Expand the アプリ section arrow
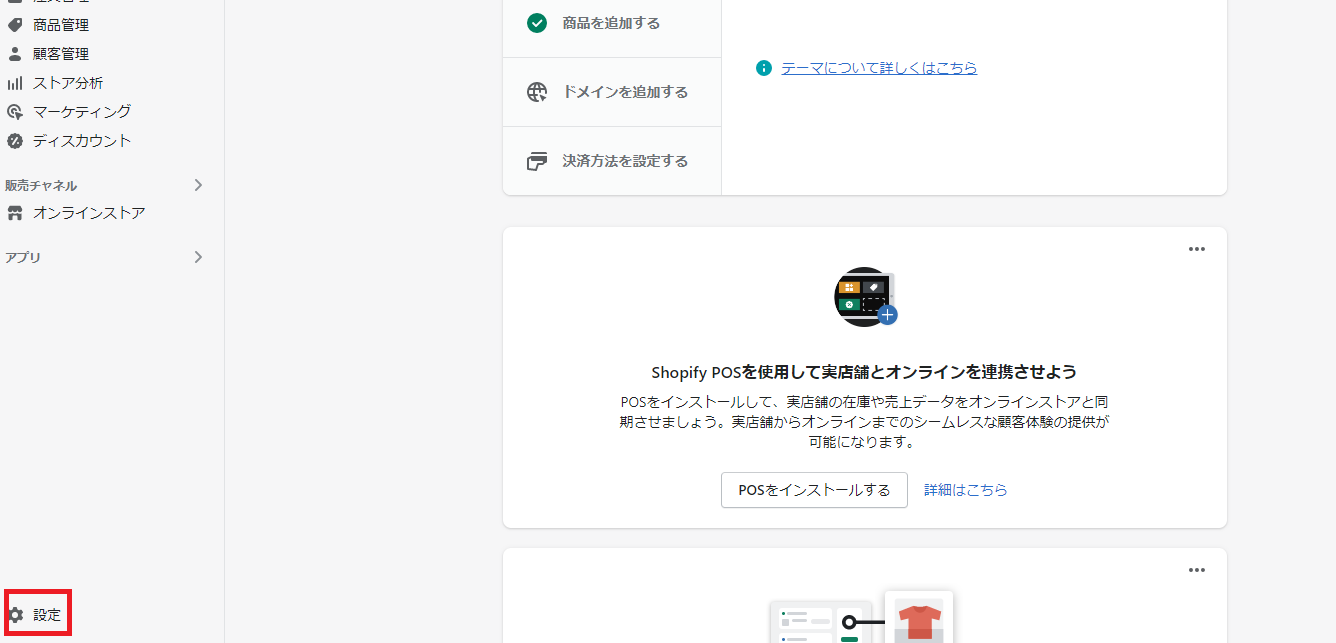 point(198,257)
